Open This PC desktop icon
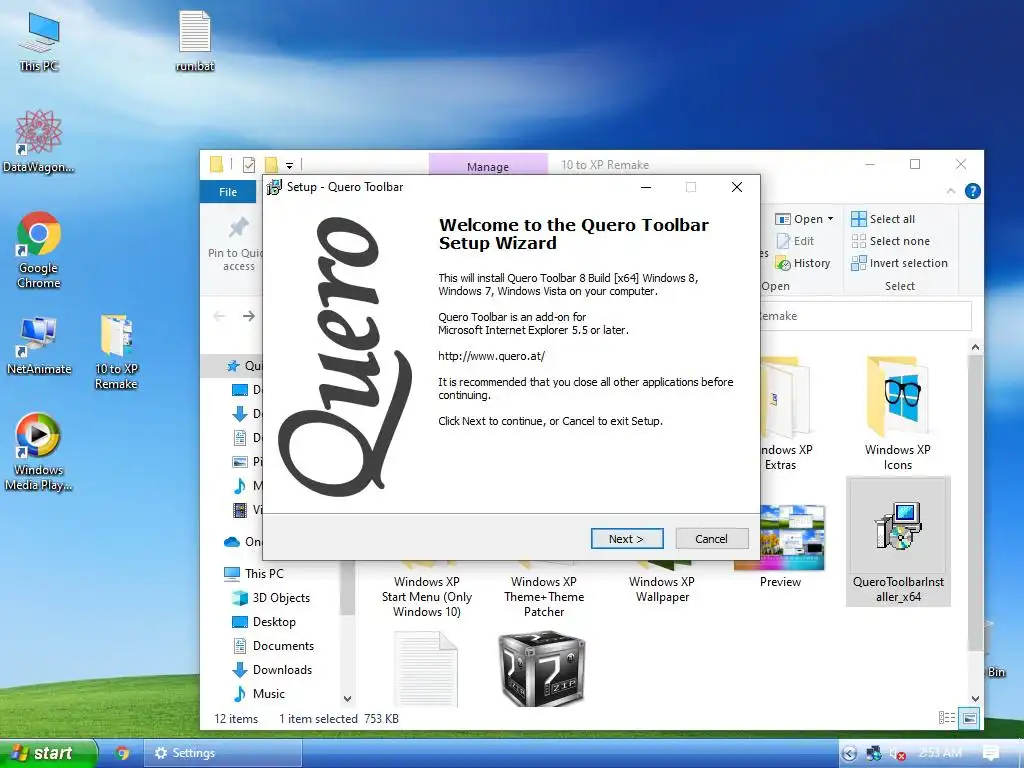 point(39,42)
